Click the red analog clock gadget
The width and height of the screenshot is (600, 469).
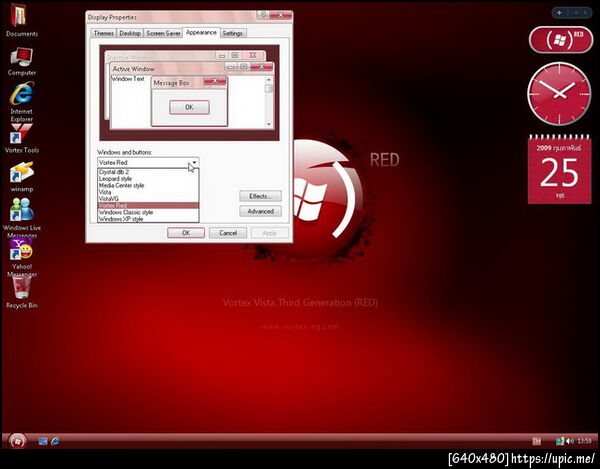click(x=559, y=94)
